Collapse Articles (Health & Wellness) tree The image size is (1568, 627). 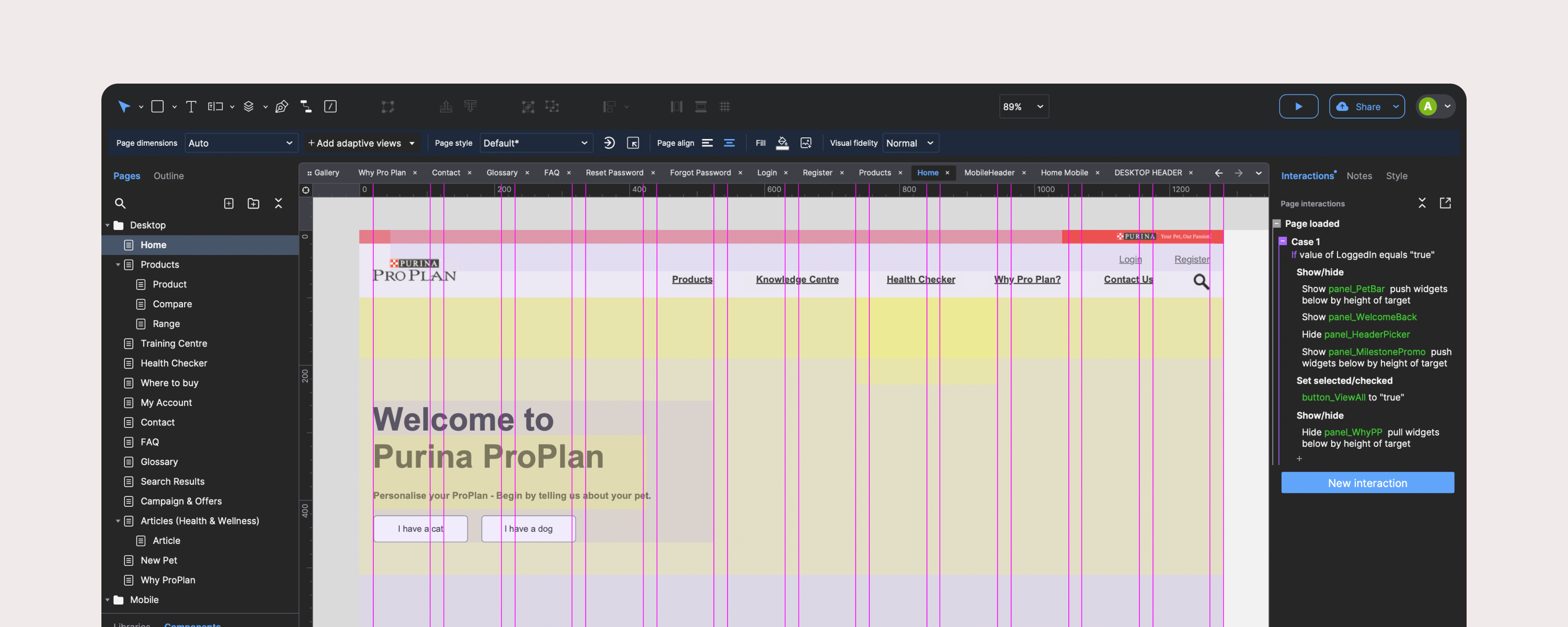(x=118, y=521)
